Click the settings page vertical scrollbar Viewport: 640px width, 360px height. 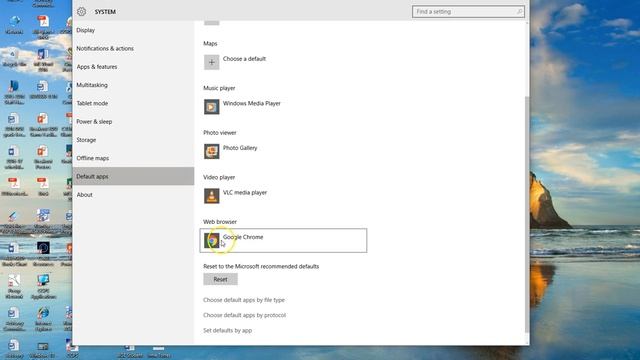click(527, 214)
